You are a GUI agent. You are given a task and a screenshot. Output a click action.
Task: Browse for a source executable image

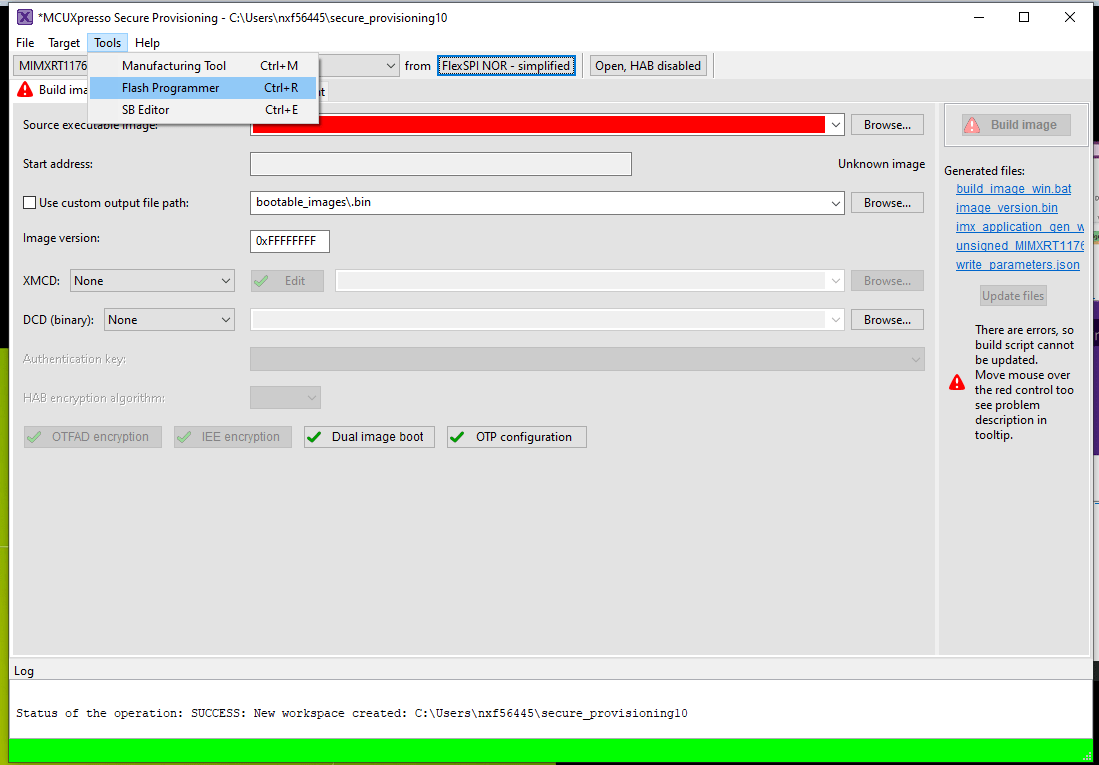tap(887, 124)
